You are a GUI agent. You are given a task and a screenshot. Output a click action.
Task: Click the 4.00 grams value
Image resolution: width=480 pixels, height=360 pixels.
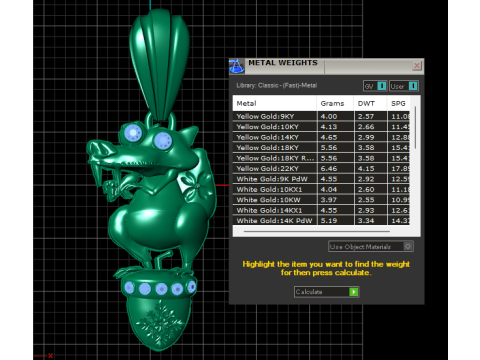point(329,116)
